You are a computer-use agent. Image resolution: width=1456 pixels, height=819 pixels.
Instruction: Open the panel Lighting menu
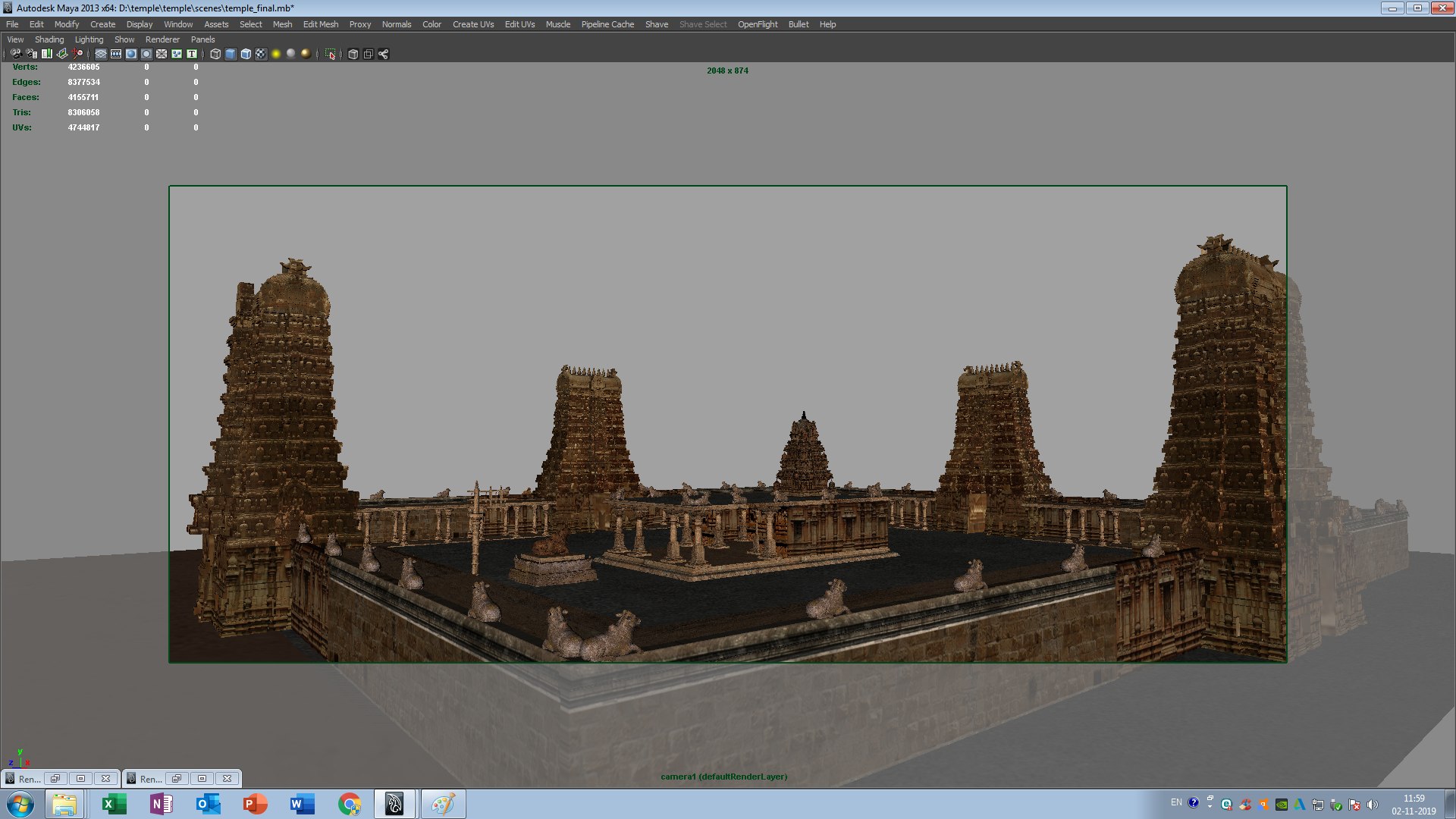89,39
